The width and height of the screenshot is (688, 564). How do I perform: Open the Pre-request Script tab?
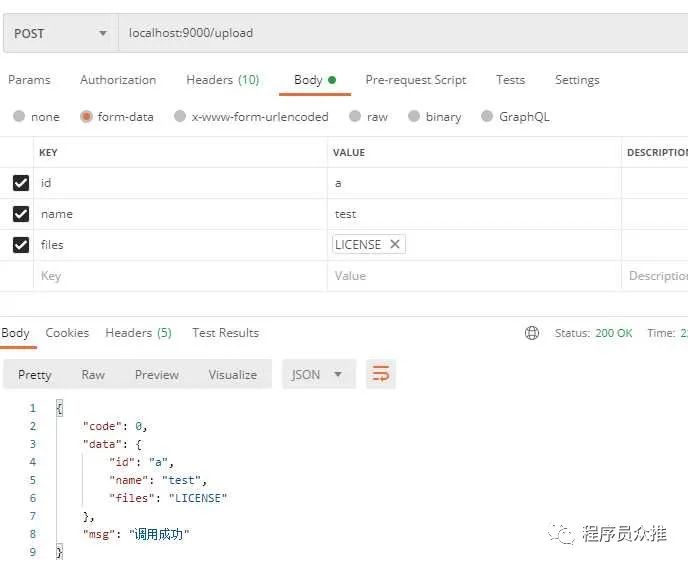pos(416,80)
